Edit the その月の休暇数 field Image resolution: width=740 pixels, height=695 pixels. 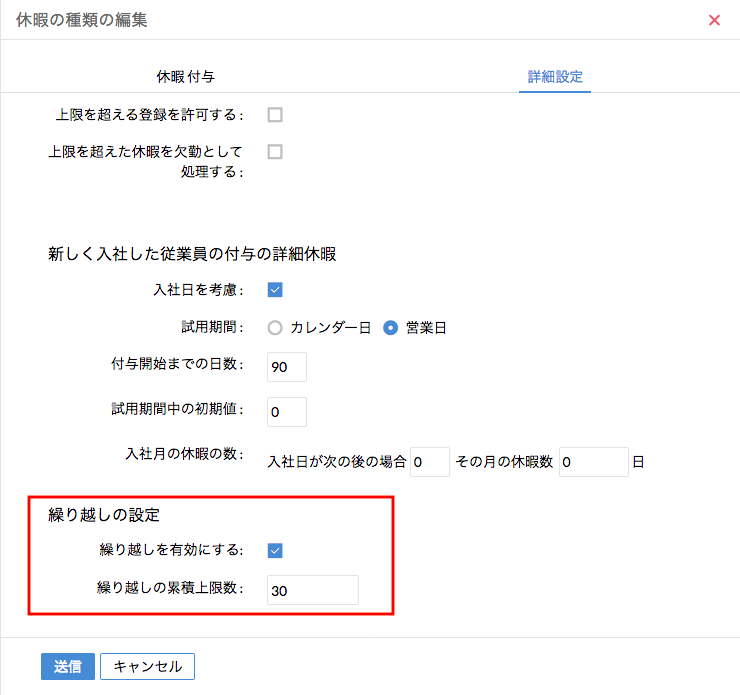click(x=593, y=462)
